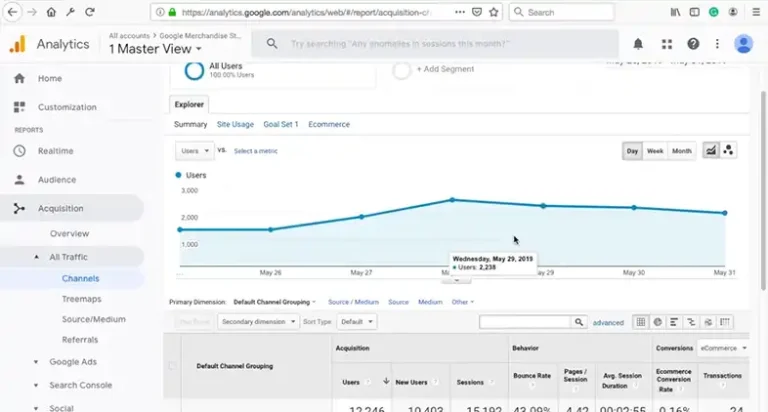Open the Explorer tab
This screenshot has height=412, width=768.
tap(189, 104)
